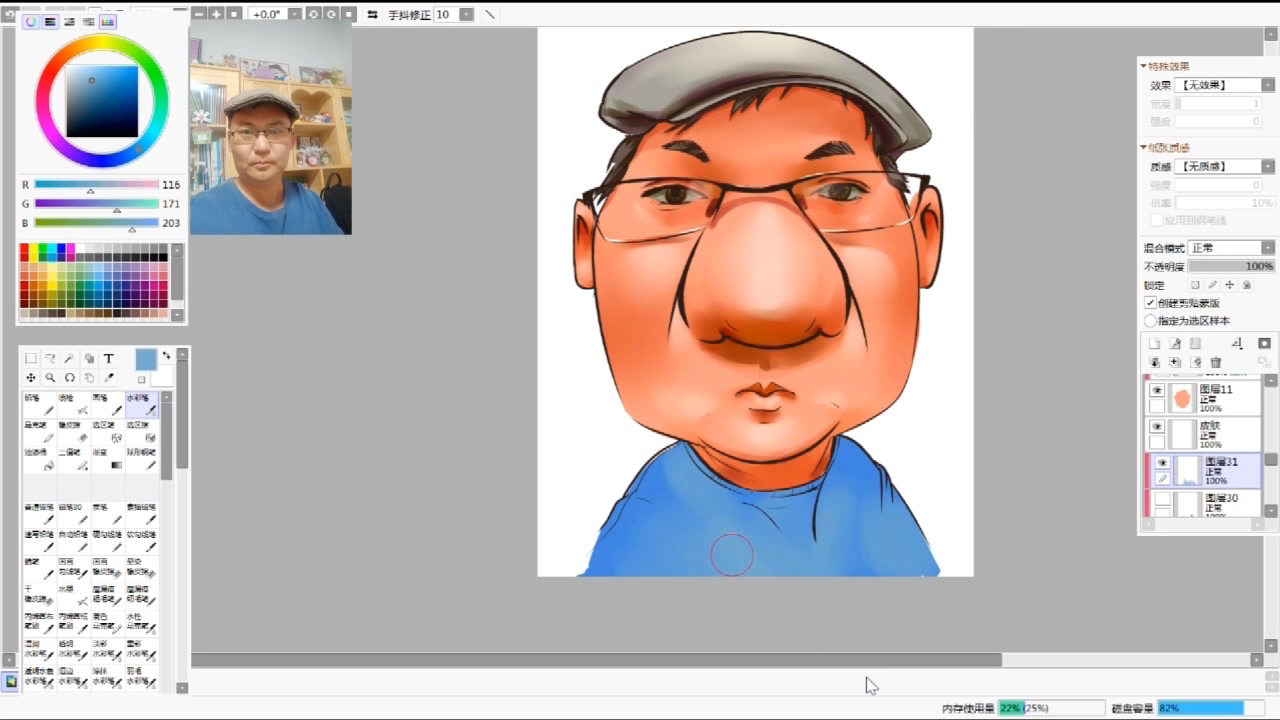
Task: Click the brush list scroll-up arrow
Action: click(166, 397)
